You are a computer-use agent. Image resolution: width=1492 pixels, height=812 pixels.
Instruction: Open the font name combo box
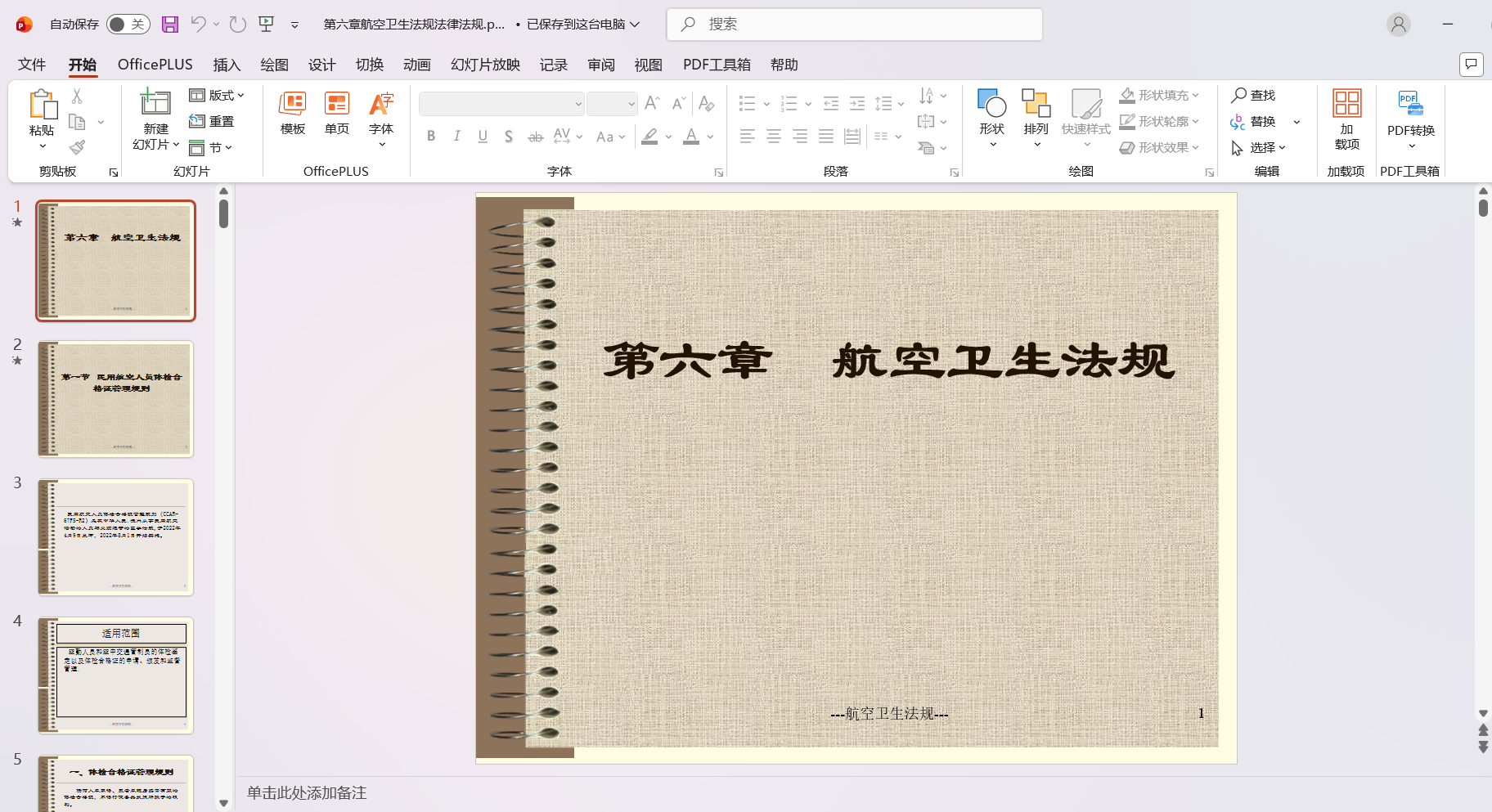coord(501,104)
